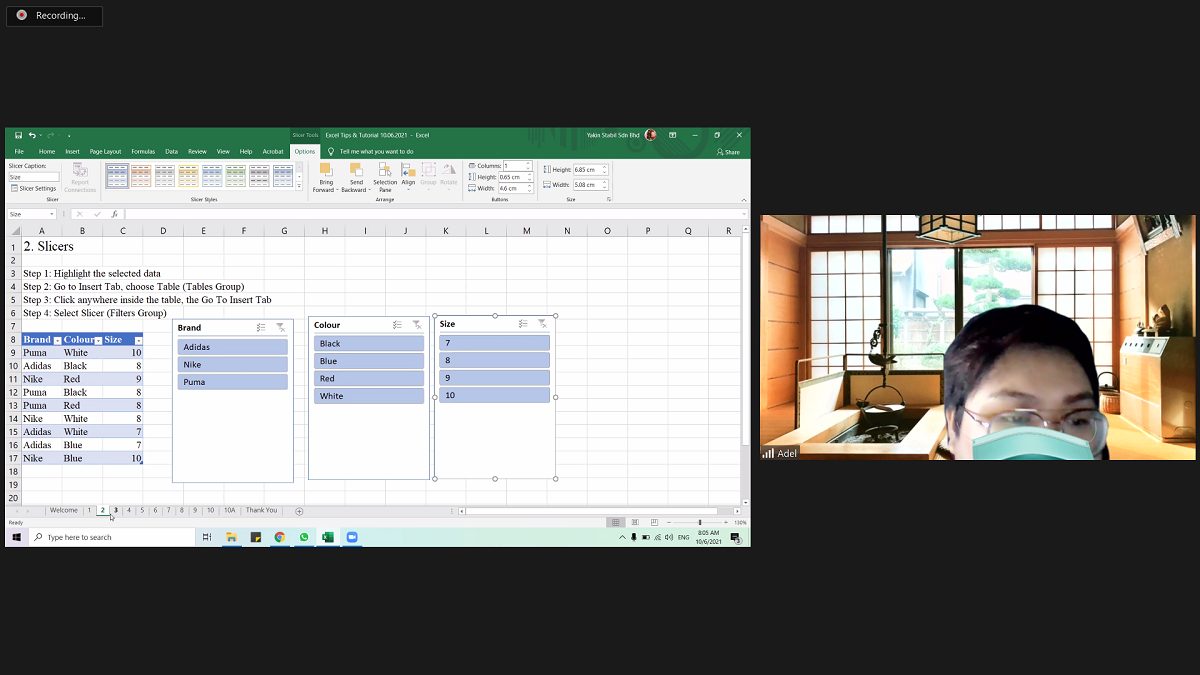Click Tell me what you want to do
The width and height of the screenshot is (1200, 675).
pos(376,152)
